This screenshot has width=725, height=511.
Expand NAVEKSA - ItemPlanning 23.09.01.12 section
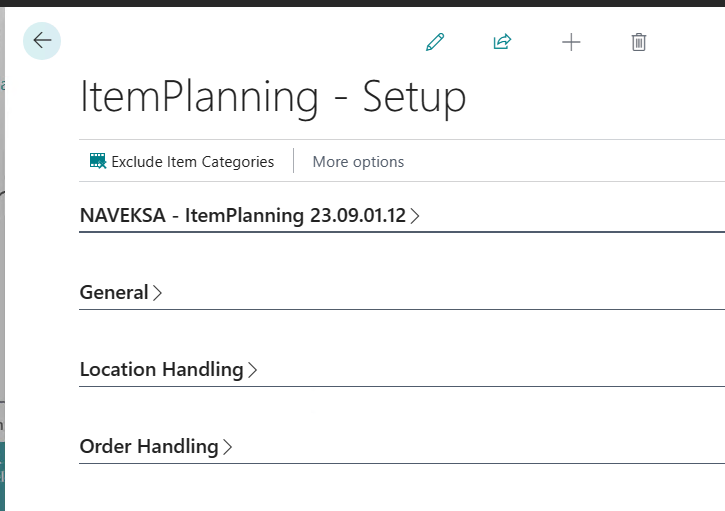[x=242, y=215]
